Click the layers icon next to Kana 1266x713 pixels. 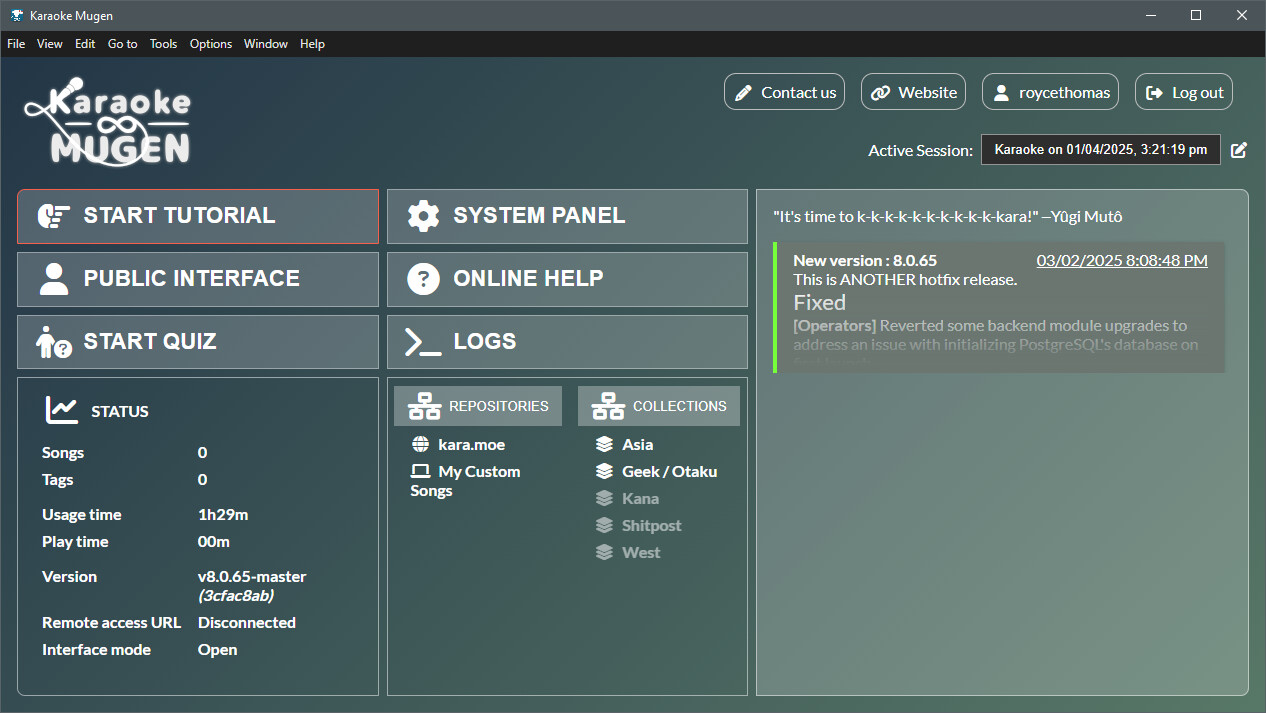pyautogui.click(x=604, y=498)
